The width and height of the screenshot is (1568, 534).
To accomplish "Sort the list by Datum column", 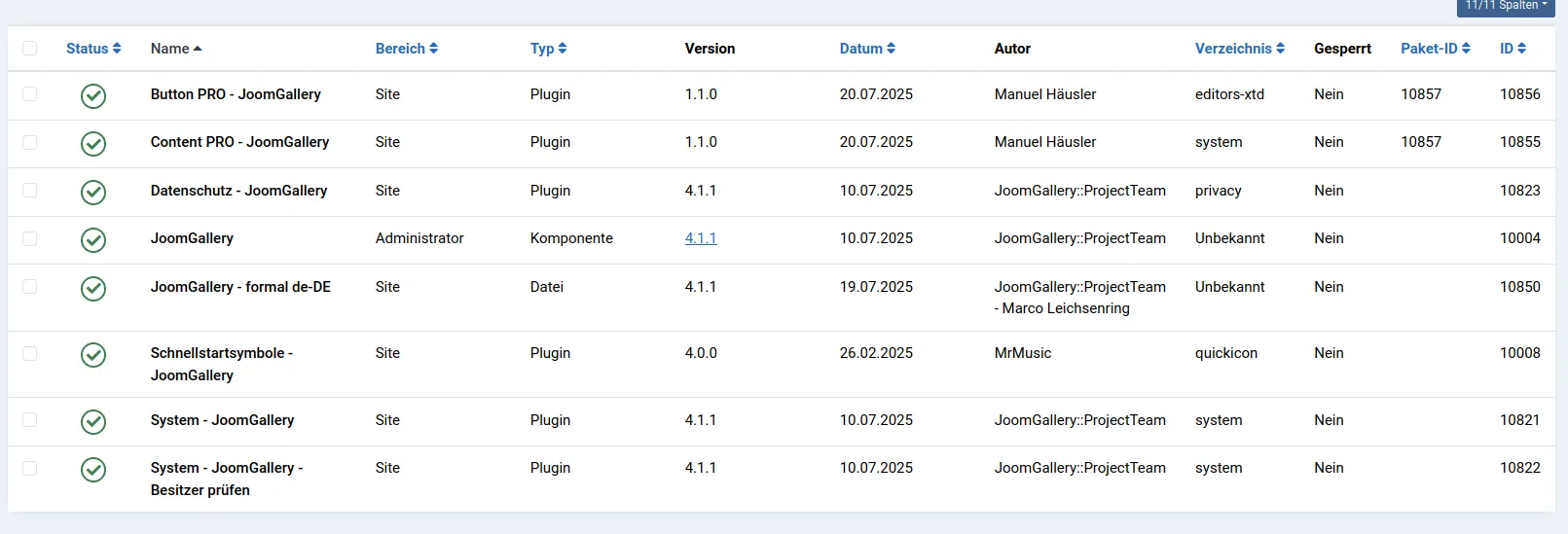I will click(866, 49).
